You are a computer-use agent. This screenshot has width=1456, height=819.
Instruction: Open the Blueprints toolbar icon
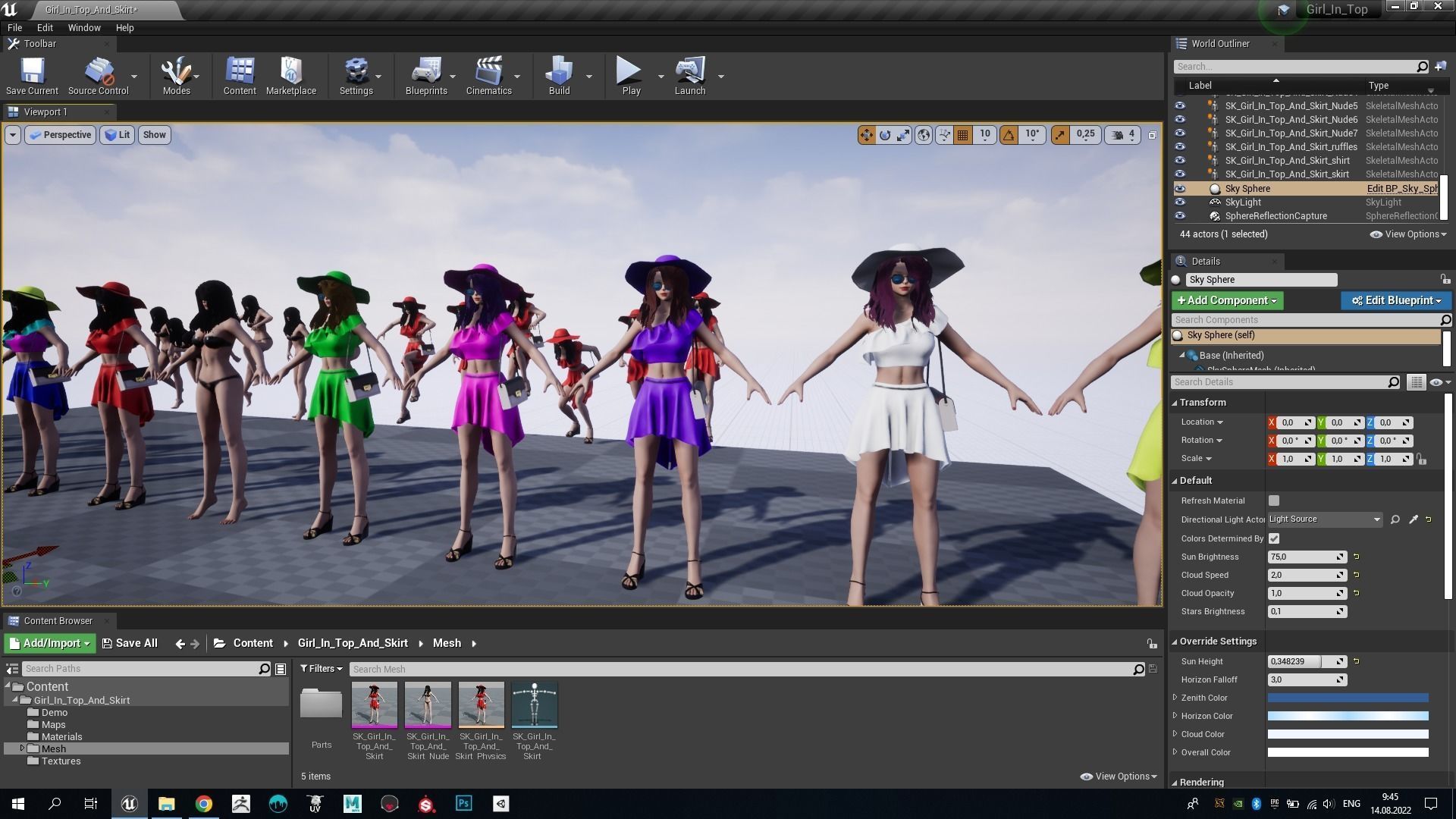(x=425, y=72)
